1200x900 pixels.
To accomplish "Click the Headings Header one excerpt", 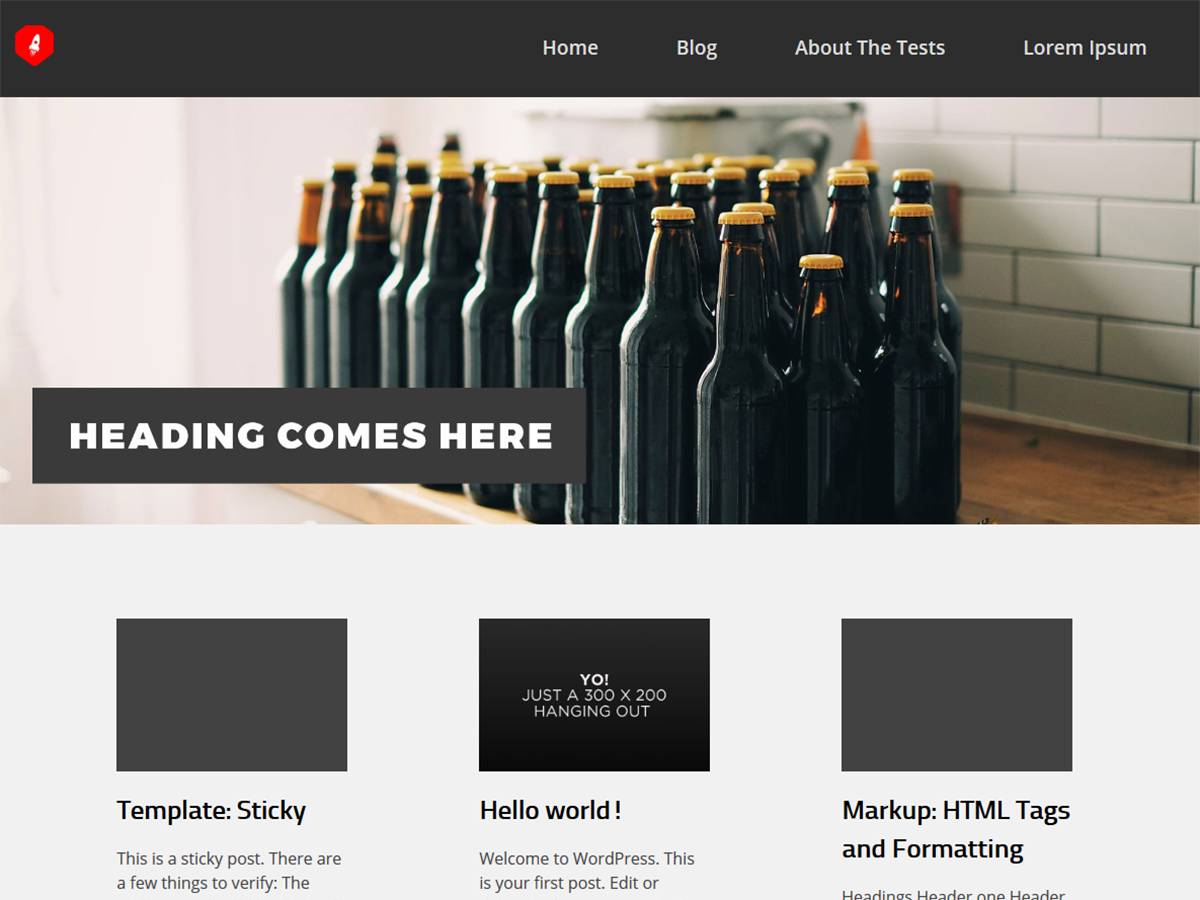I will point(953,894).
